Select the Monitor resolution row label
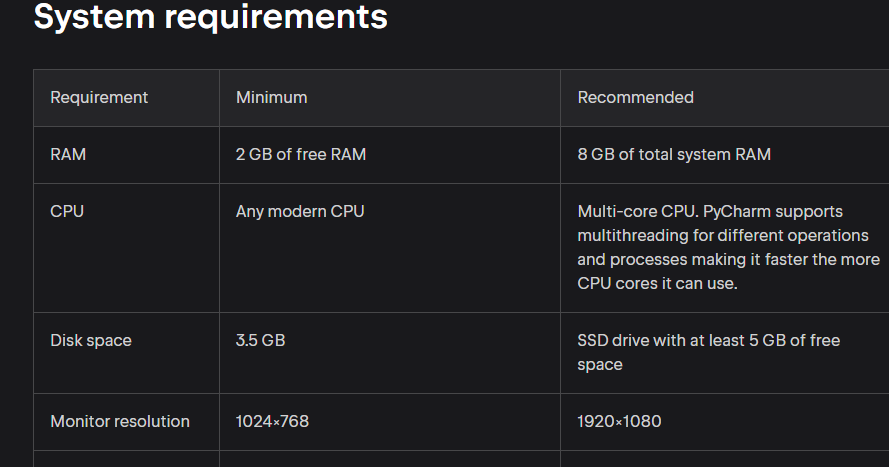 [x=120, y=422]
